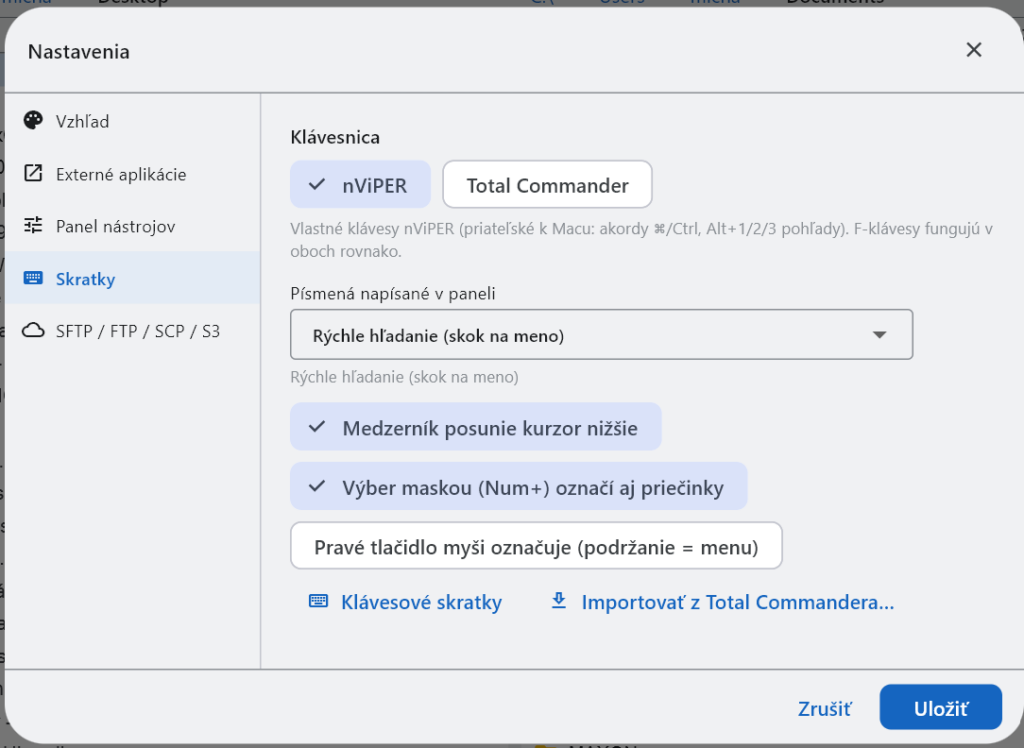Viewport: 1024px width, 748px height.
Task: Toggle Medzerník posunie kurzor nižšie
Action: pyautogui.click(x=476, y=427)
